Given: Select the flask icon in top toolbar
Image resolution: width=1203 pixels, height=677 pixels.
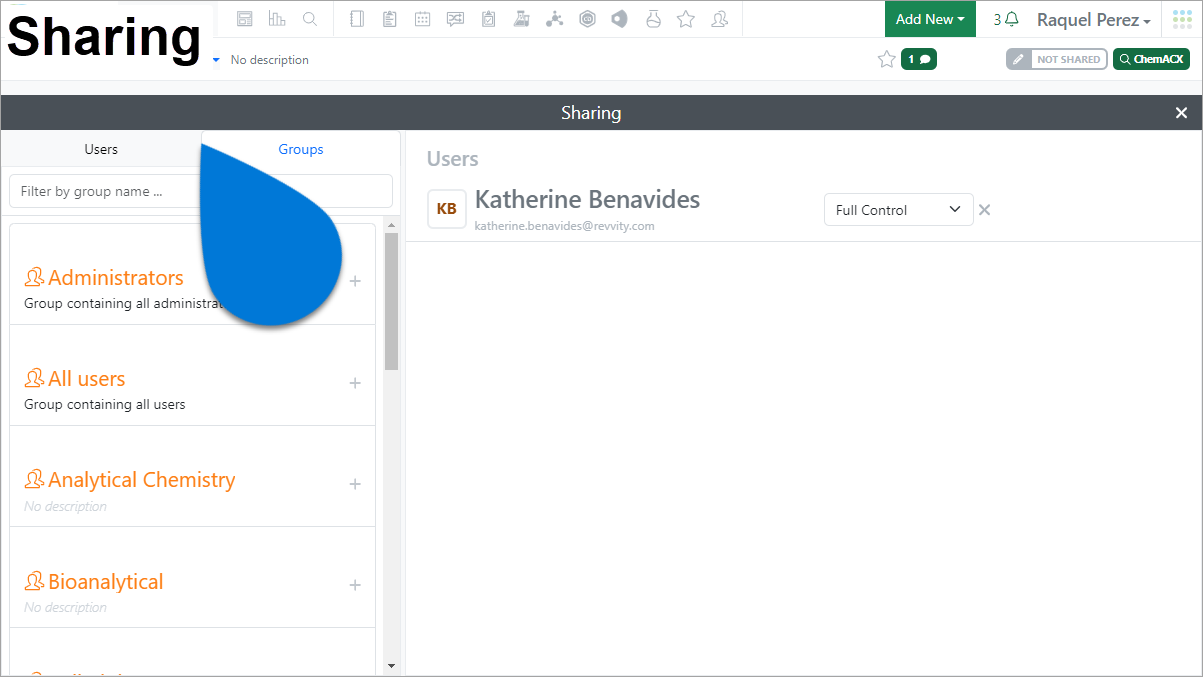Looking at the screenshot, I should pos(653,19).
